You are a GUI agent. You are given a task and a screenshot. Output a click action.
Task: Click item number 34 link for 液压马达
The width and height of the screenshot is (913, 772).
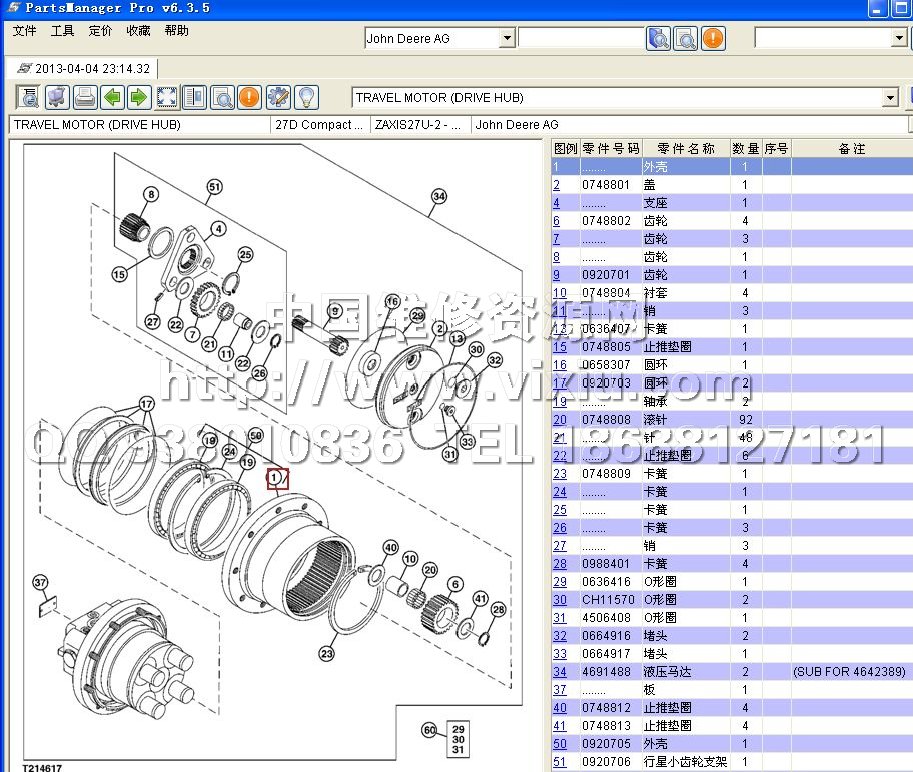(560, 672)
